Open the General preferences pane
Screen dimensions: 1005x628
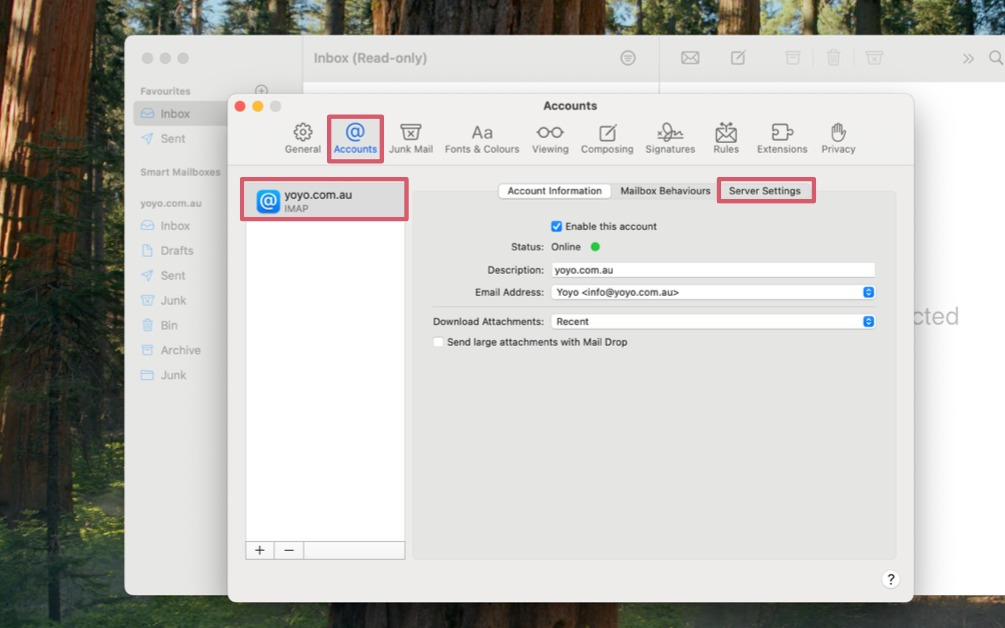tap(303, 138)
